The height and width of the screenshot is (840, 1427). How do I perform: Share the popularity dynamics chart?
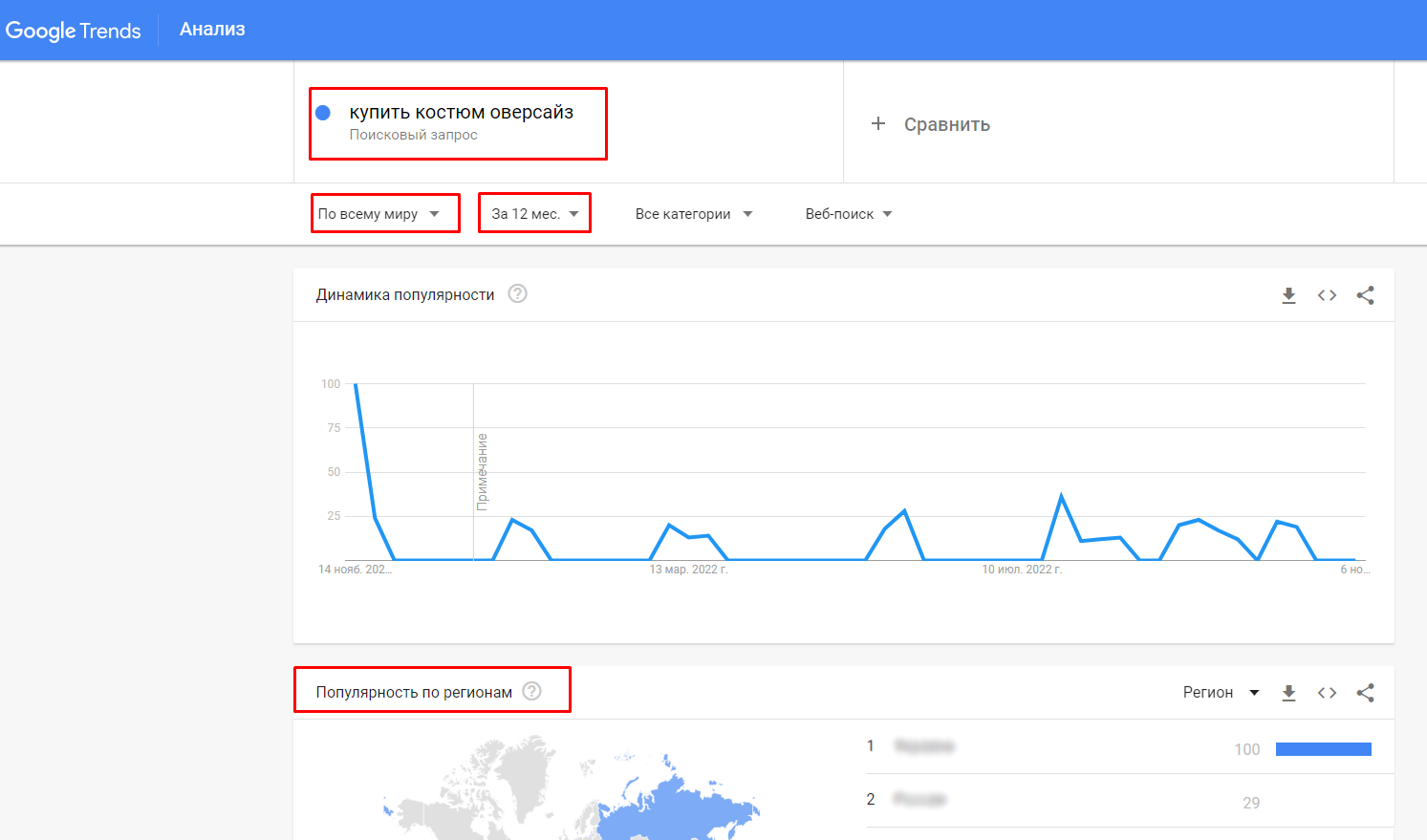(x=1365, y=295)
